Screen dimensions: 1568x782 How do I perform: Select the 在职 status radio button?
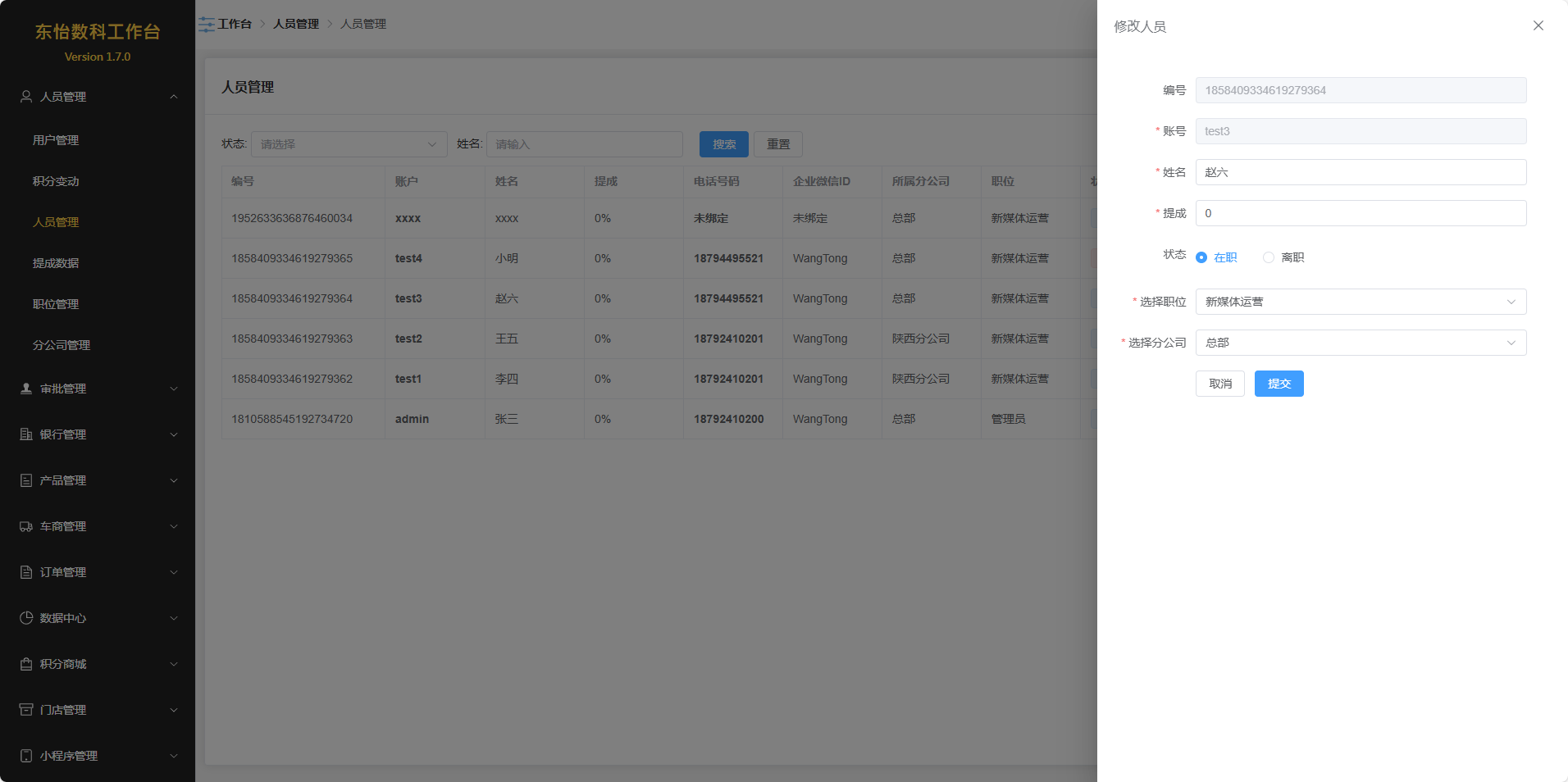[x=1201, y=257]
